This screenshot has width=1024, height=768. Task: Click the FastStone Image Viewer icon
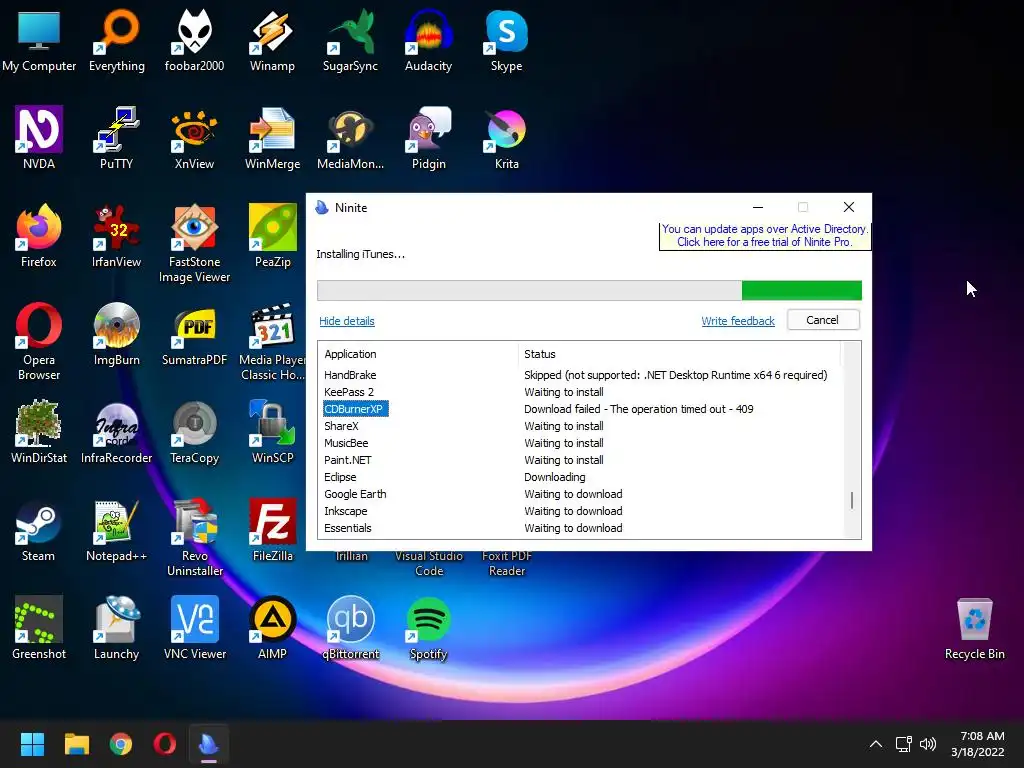[x=195, y=244]
